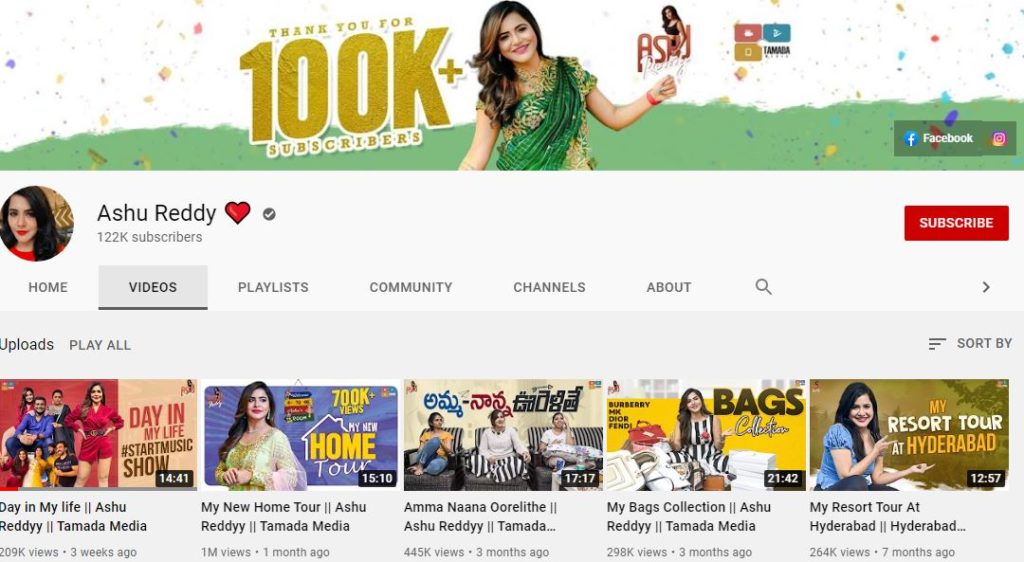Click the '264K views · 7 months ago' text
The width and height of the screenshot is (1024, 562).
point(882,552)
